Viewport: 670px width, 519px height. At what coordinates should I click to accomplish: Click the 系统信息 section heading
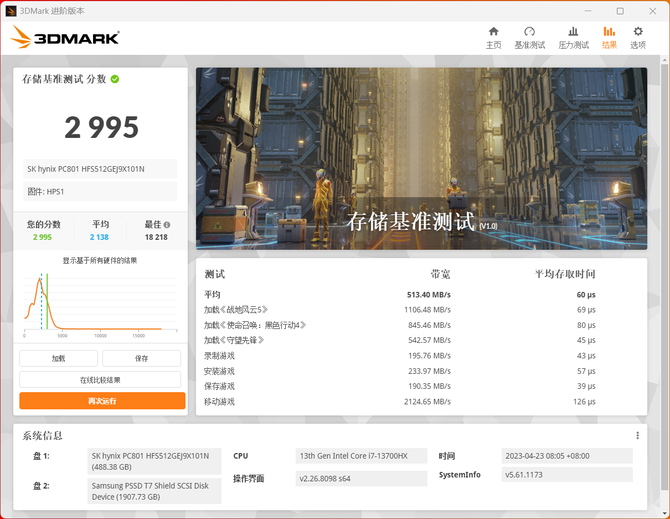pos(42,436)
